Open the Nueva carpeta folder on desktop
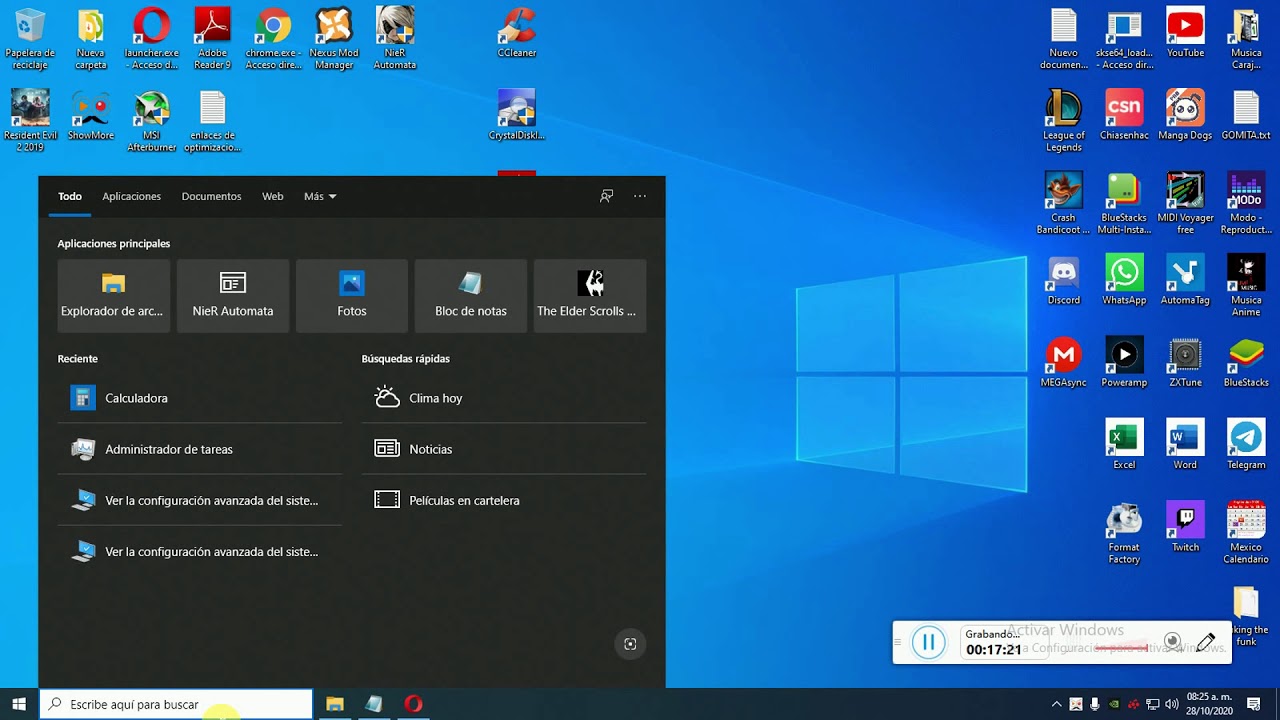 point(91,39)
